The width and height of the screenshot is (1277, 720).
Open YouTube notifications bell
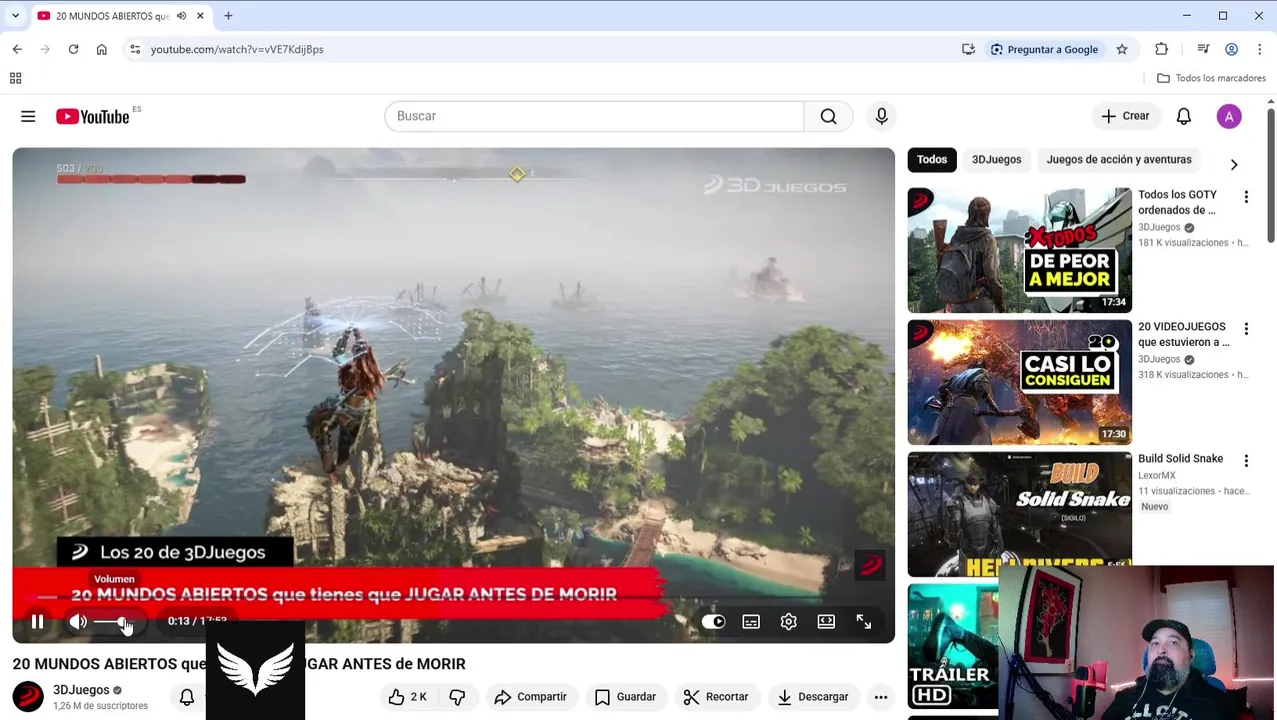click(1183, 116)
